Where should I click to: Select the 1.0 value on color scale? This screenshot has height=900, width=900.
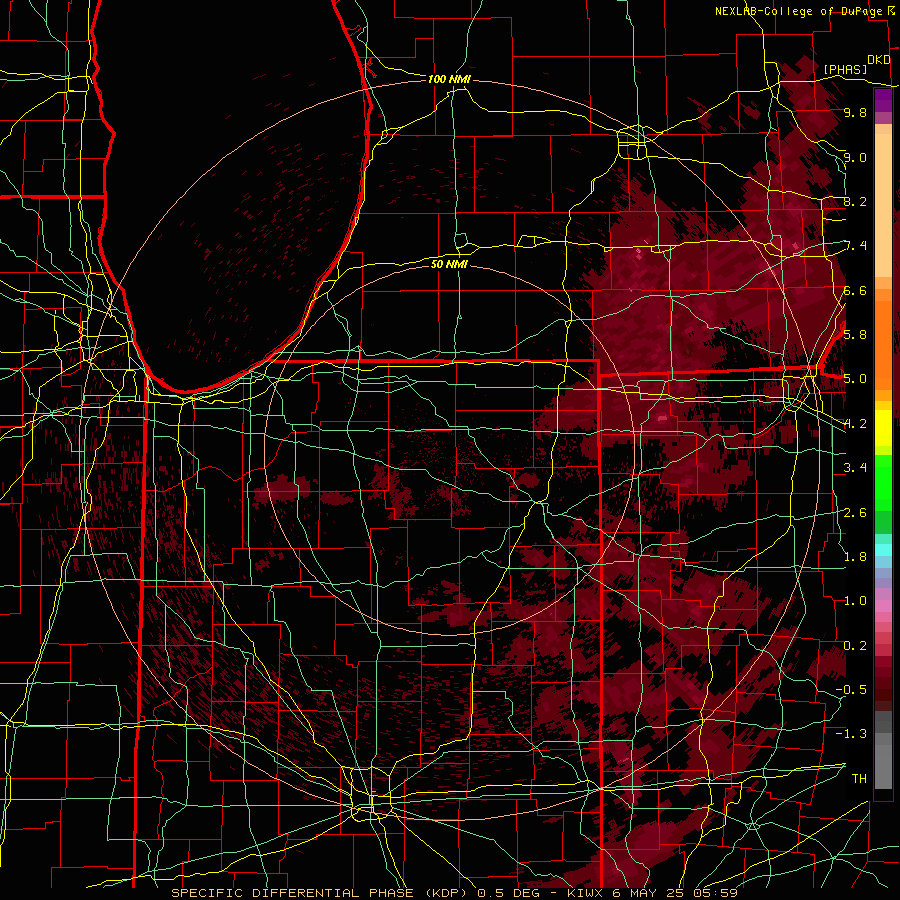point(855,601)
